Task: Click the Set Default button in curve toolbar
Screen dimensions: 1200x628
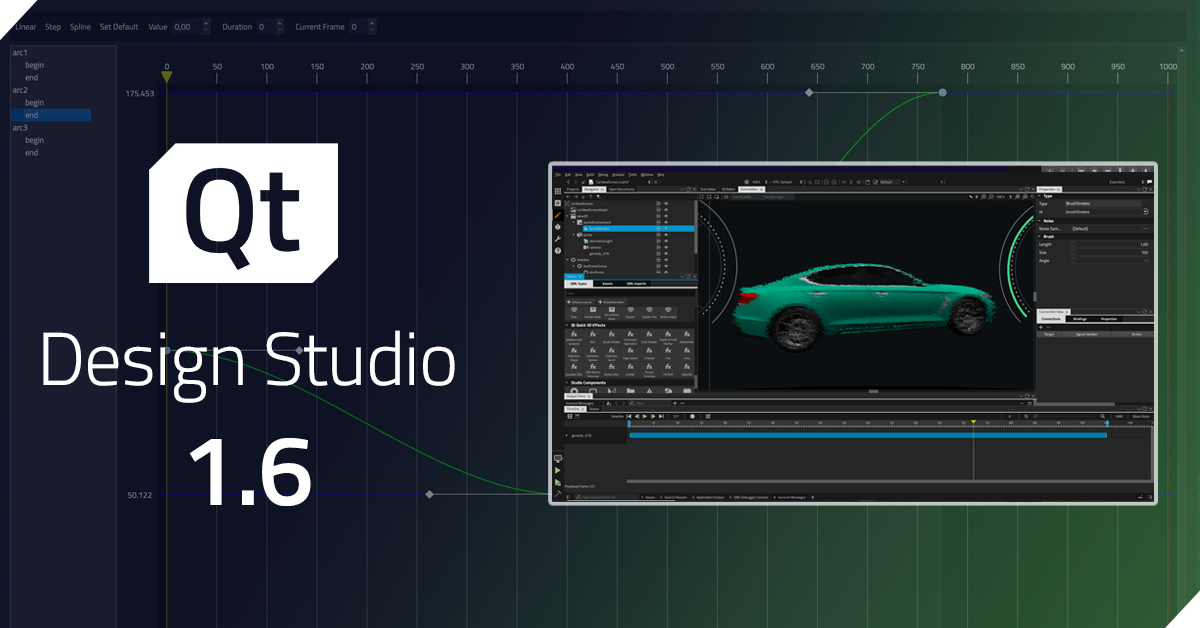Action: pyautogui.click(x=119, y=27)
